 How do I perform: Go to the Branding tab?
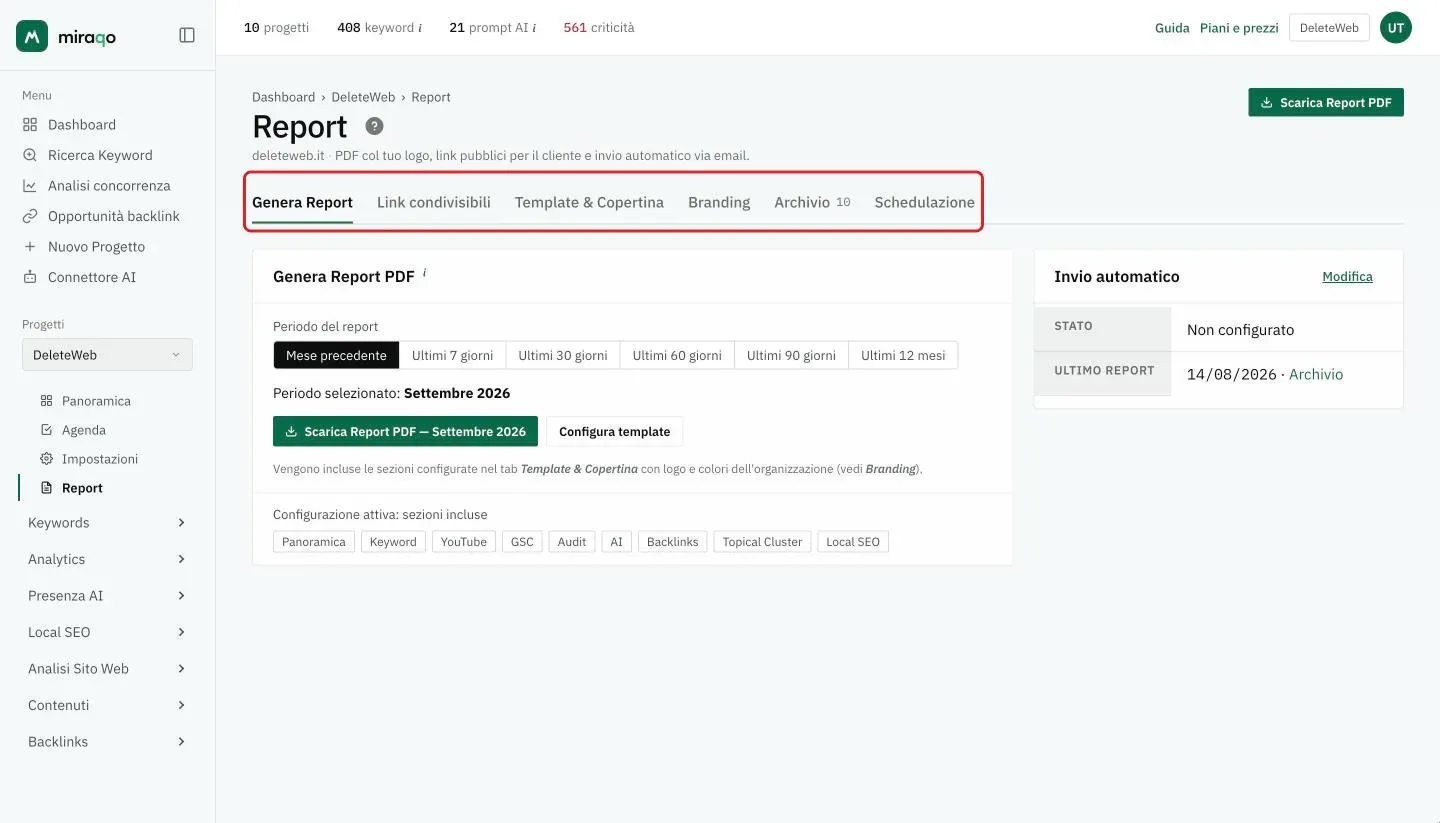(719, 202)
